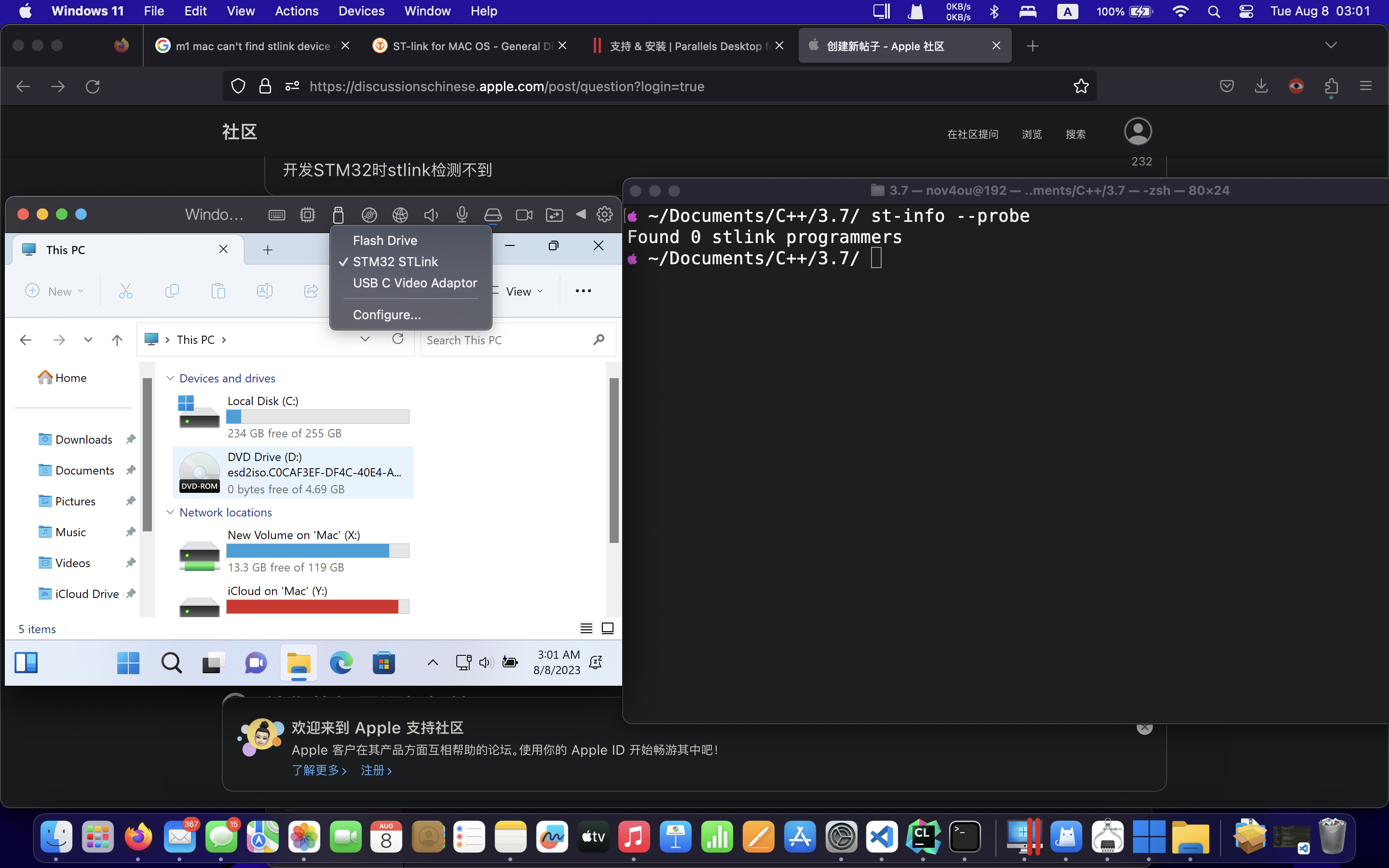Click the Search This PC field

tap(505, 340)
